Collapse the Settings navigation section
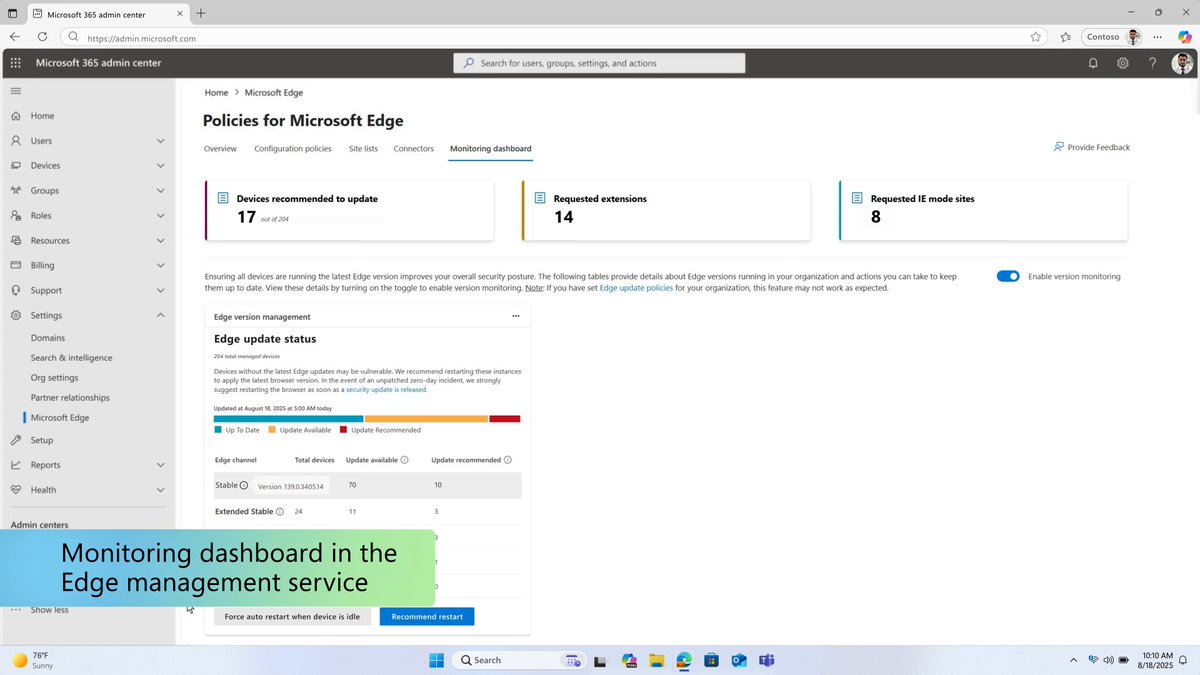This screenshot has width=1200, height=675. point(161,315)
